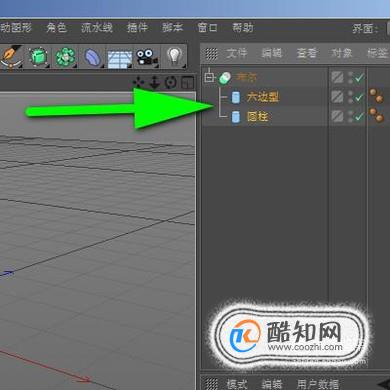This screenshot has width=390, height=390.
Task: Open the green cube NURBS generator tool
Action: (38, 57)
